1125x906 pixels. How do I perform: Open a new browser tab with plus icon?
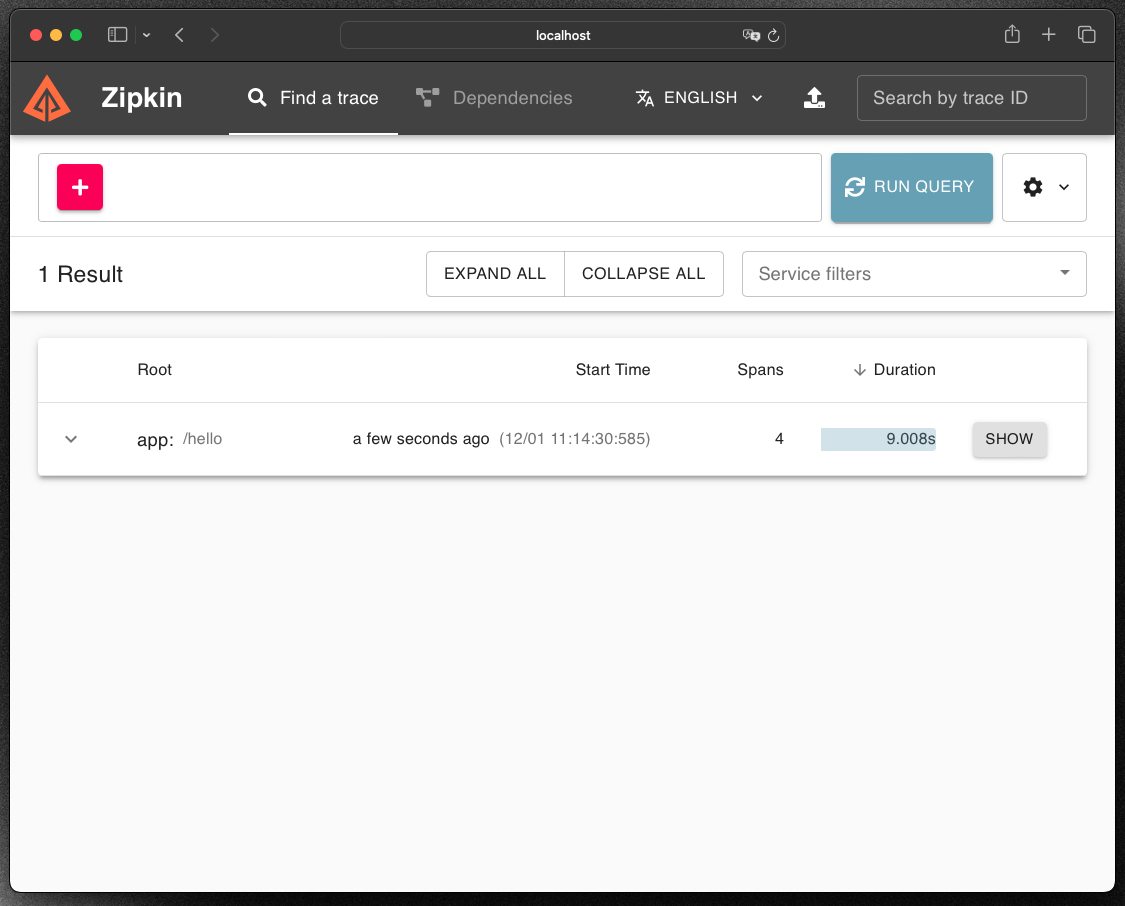(1048, 34)
